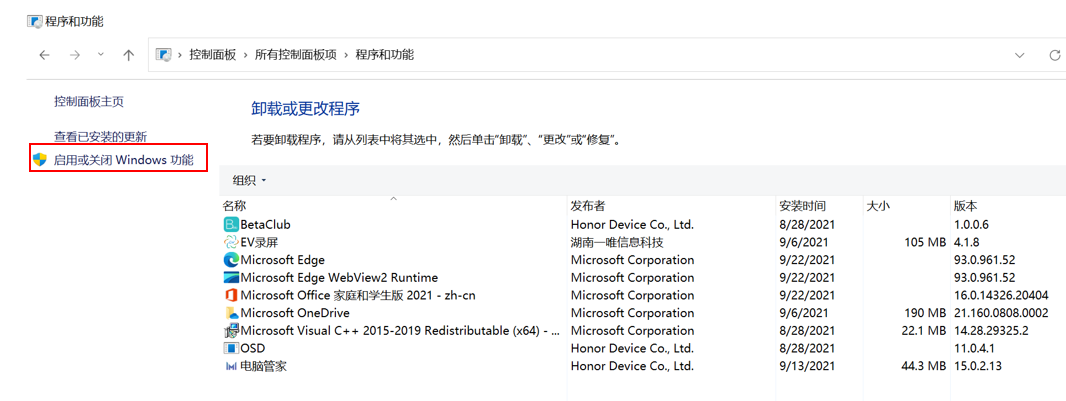Open recent locations dropdown arrow
The image size is (1066, 401).
(101, 55)
